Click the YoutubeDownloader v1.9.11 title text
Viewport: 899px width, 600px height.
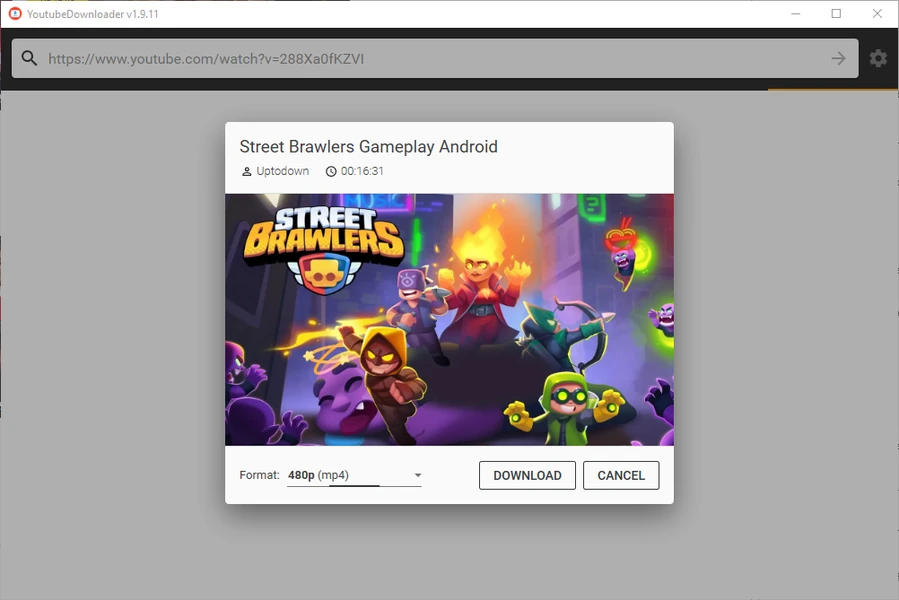pos(93,14)
